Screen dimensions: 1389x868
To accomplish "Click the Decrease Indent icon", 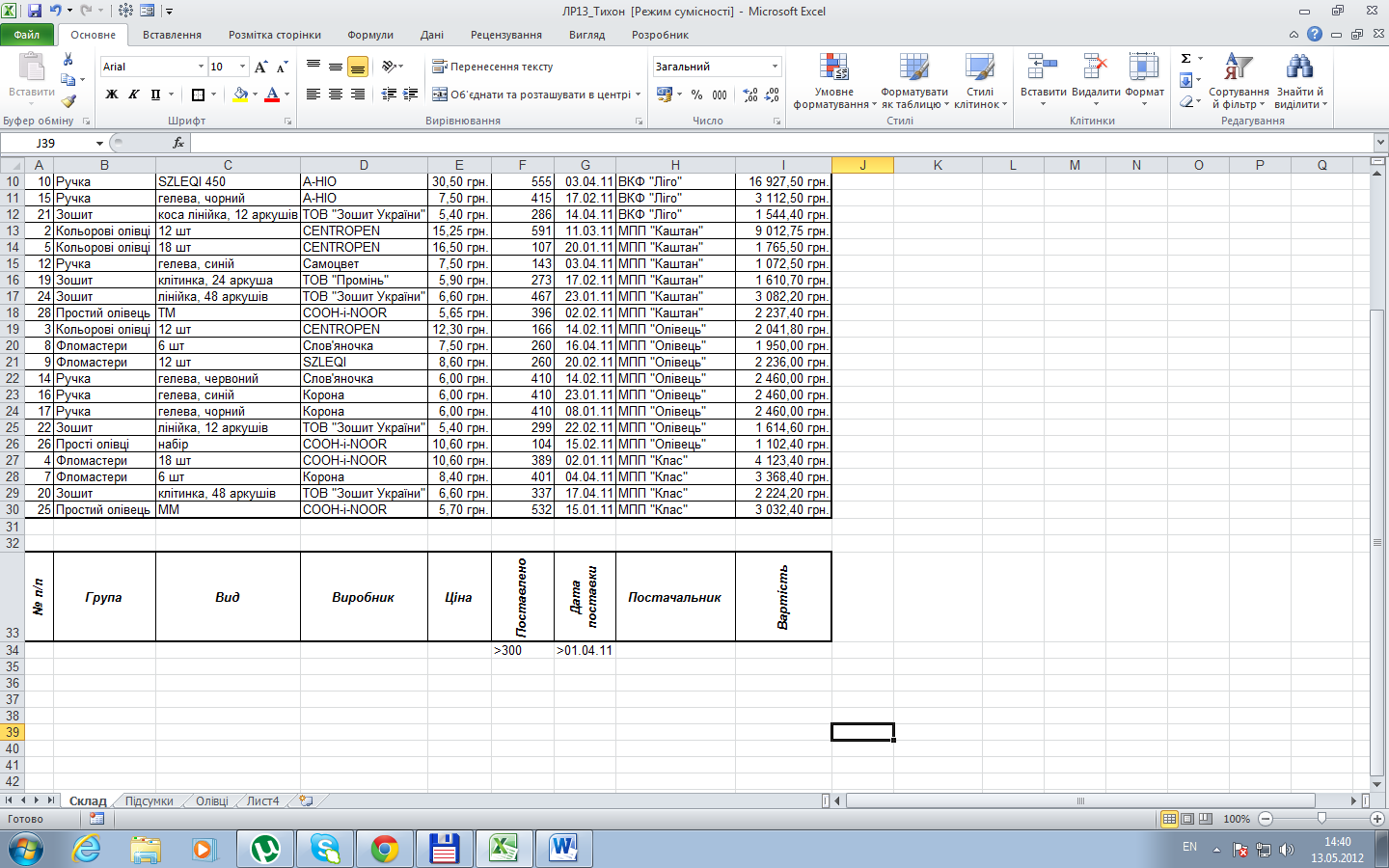I will pyautogui.click(x=389, y=95).
